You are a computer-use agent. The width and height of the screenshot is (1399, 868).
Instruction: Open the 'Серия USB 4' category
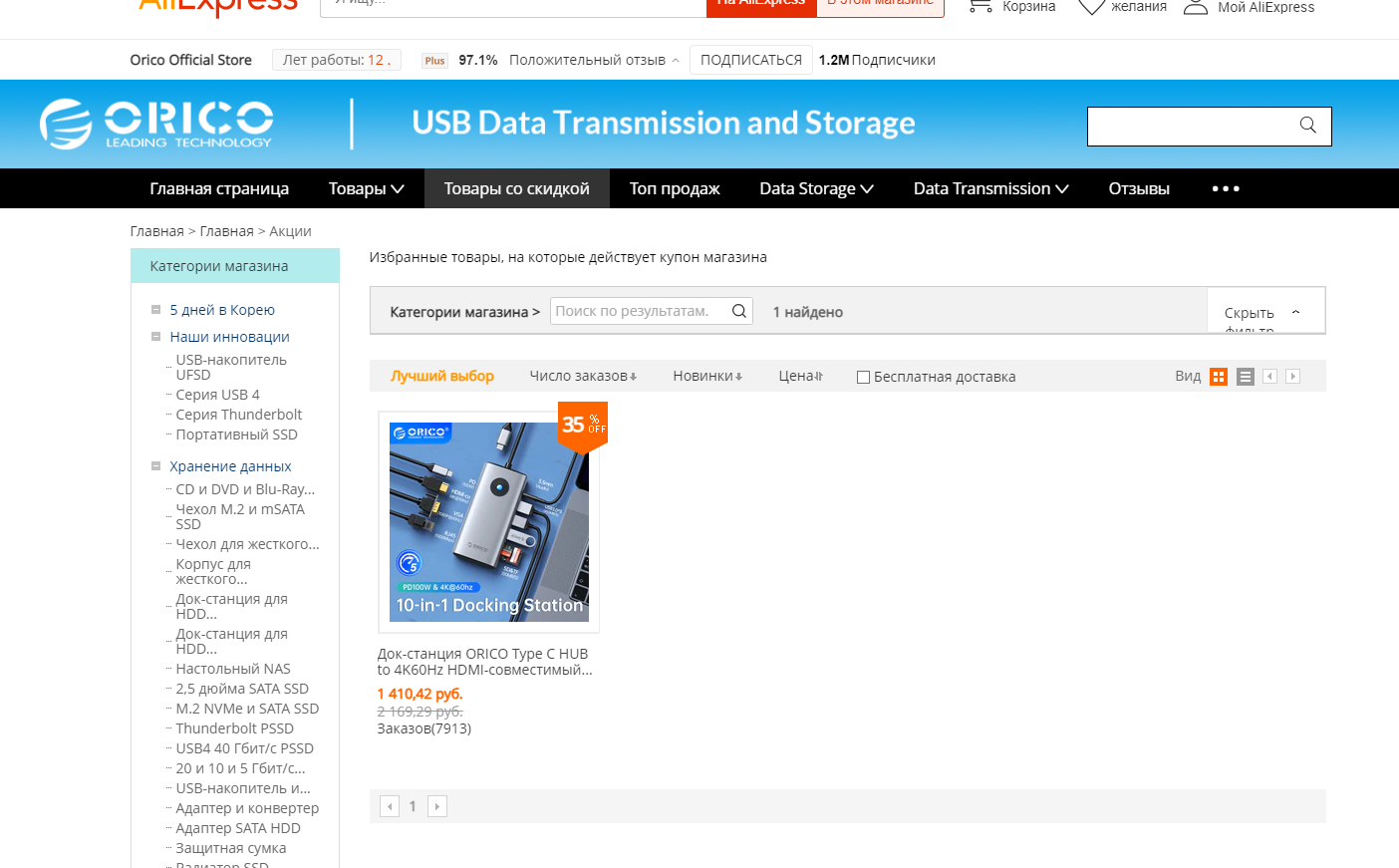pyautogui.click(x=218, y=395)
